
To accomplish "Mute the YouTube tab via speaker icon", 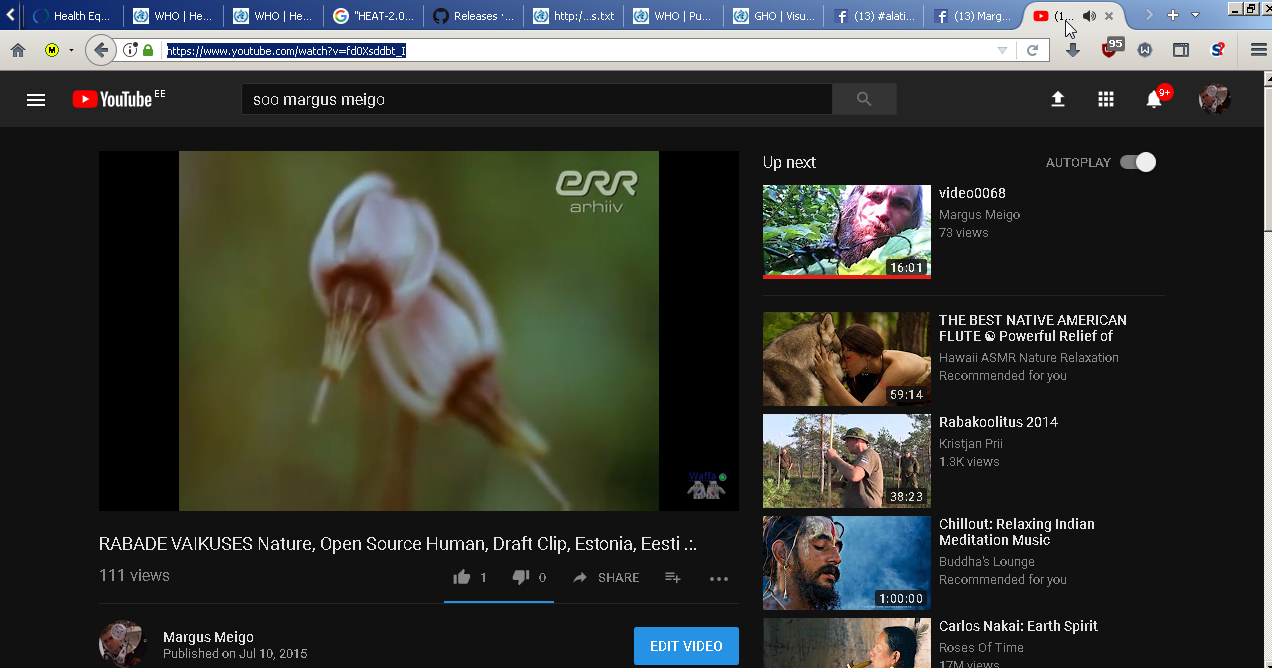I will [x=1088, y=16].
